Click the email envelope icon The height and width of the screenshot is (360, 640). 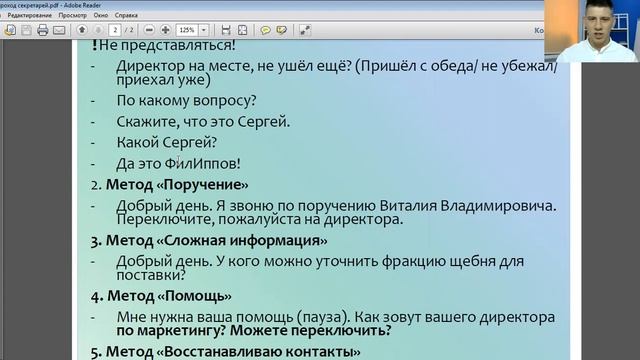click(59, 30)
